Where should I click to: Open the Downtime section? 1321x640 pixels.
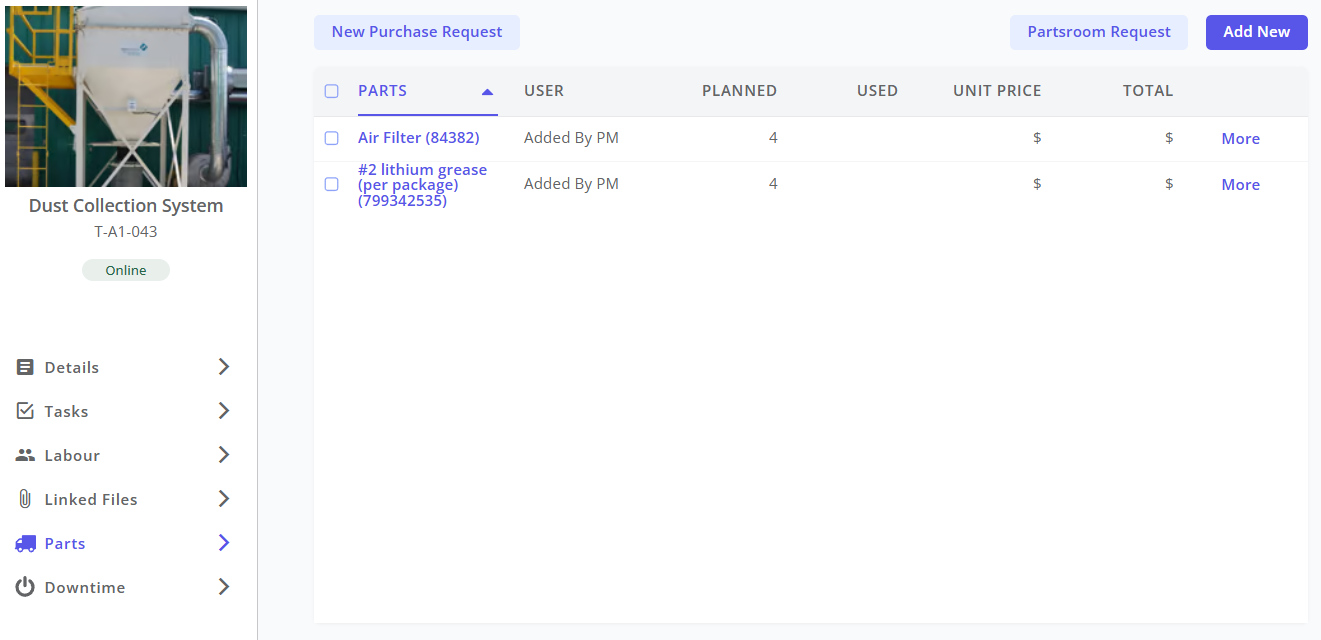pyautogui.click(x=124, y=587)
